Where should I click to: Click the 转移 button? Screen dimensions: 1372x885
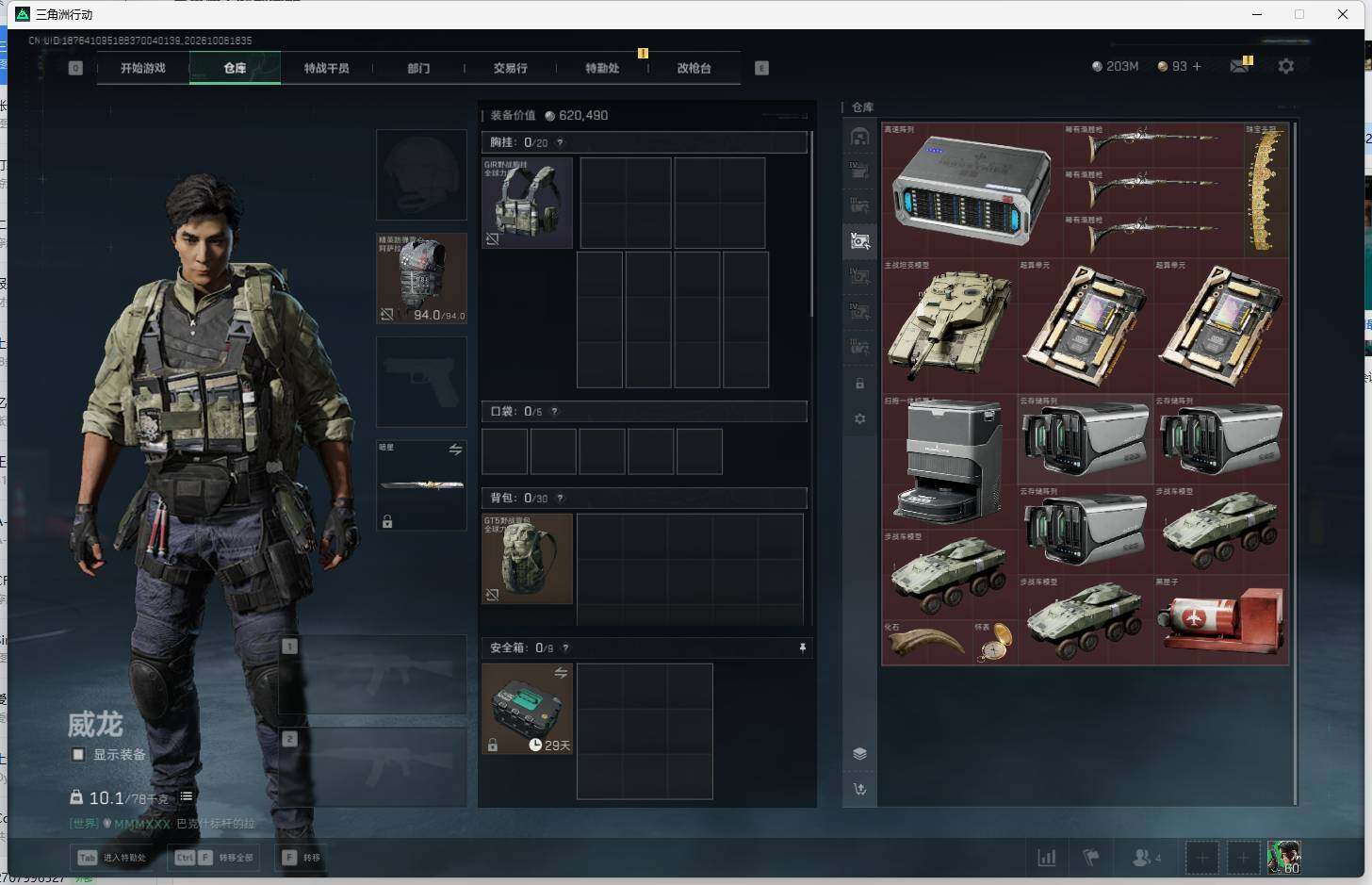pos(302,858)
